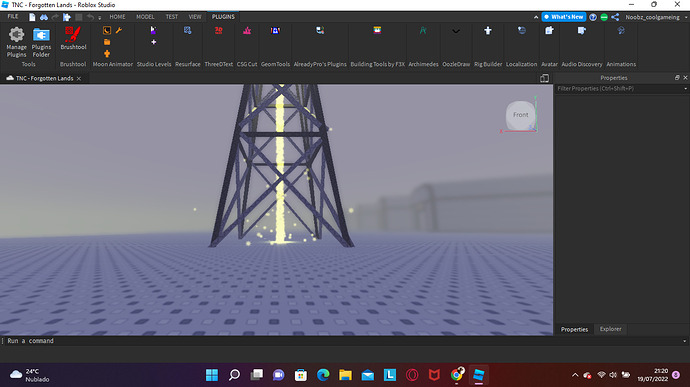The height and width of the screenshot is (387, 690).
Task: Click the Moon Animator orange folder icon
Action: pyautogui.click(x=107, y=42)
